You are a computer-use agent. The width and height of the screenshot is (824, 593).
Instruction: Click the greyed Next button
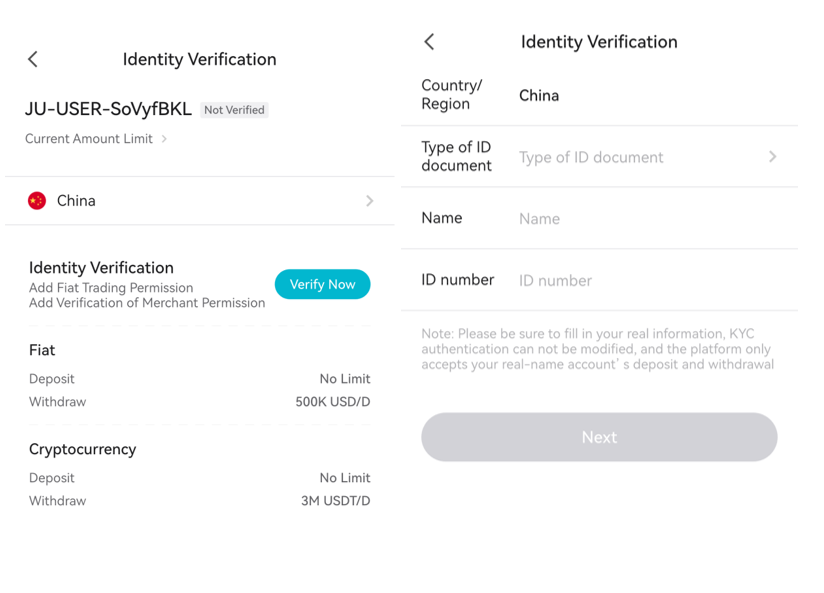(x=599, y=437)
